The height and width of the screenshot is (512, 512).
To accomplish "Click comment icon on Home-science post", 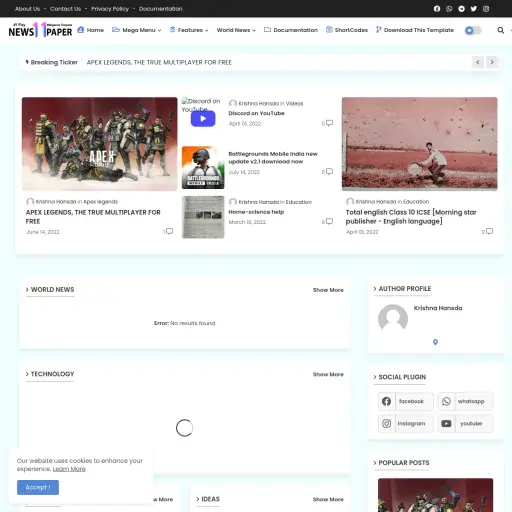I will [x=329, y=221].
